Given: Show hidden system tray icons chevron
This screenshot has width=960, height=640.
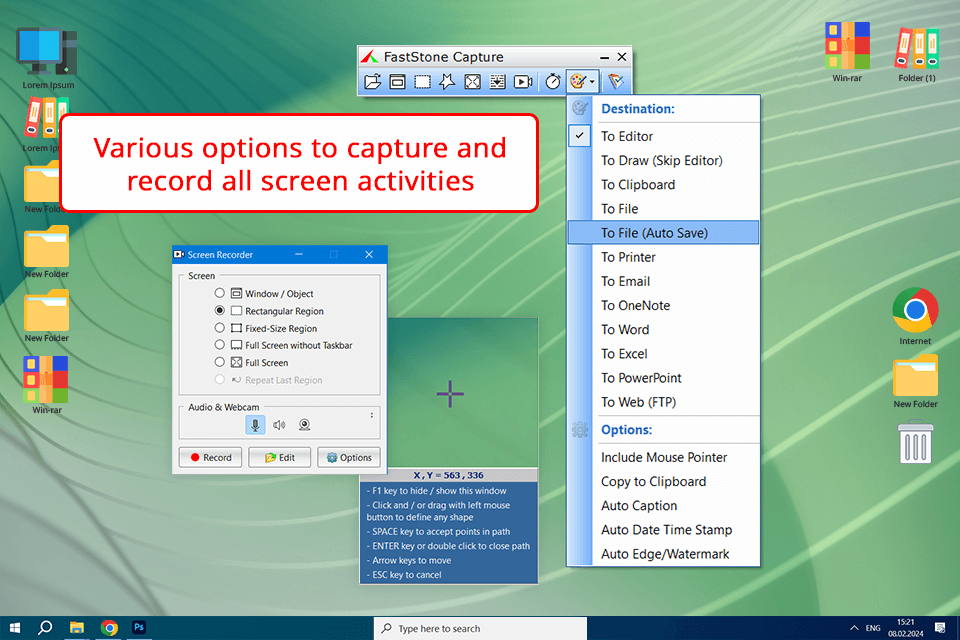Looking at the screenshot, I should pos(854,628).
